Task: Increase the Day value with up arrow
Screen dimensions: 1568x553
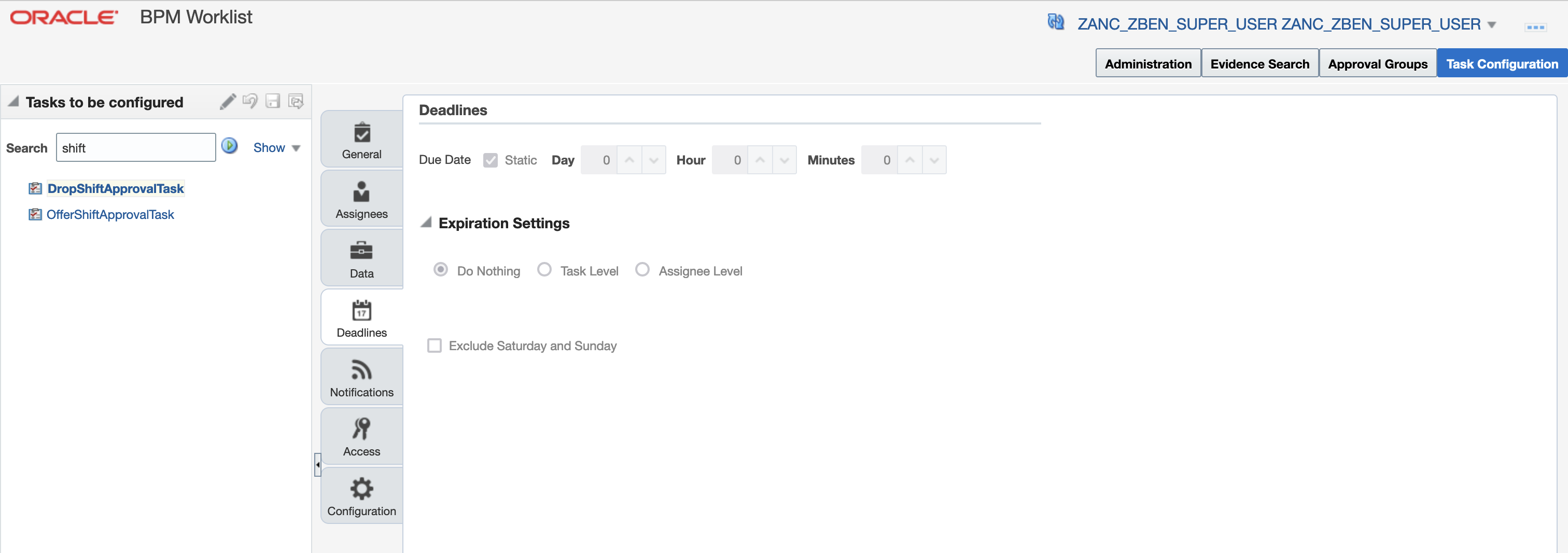Action: click(629, 160)
